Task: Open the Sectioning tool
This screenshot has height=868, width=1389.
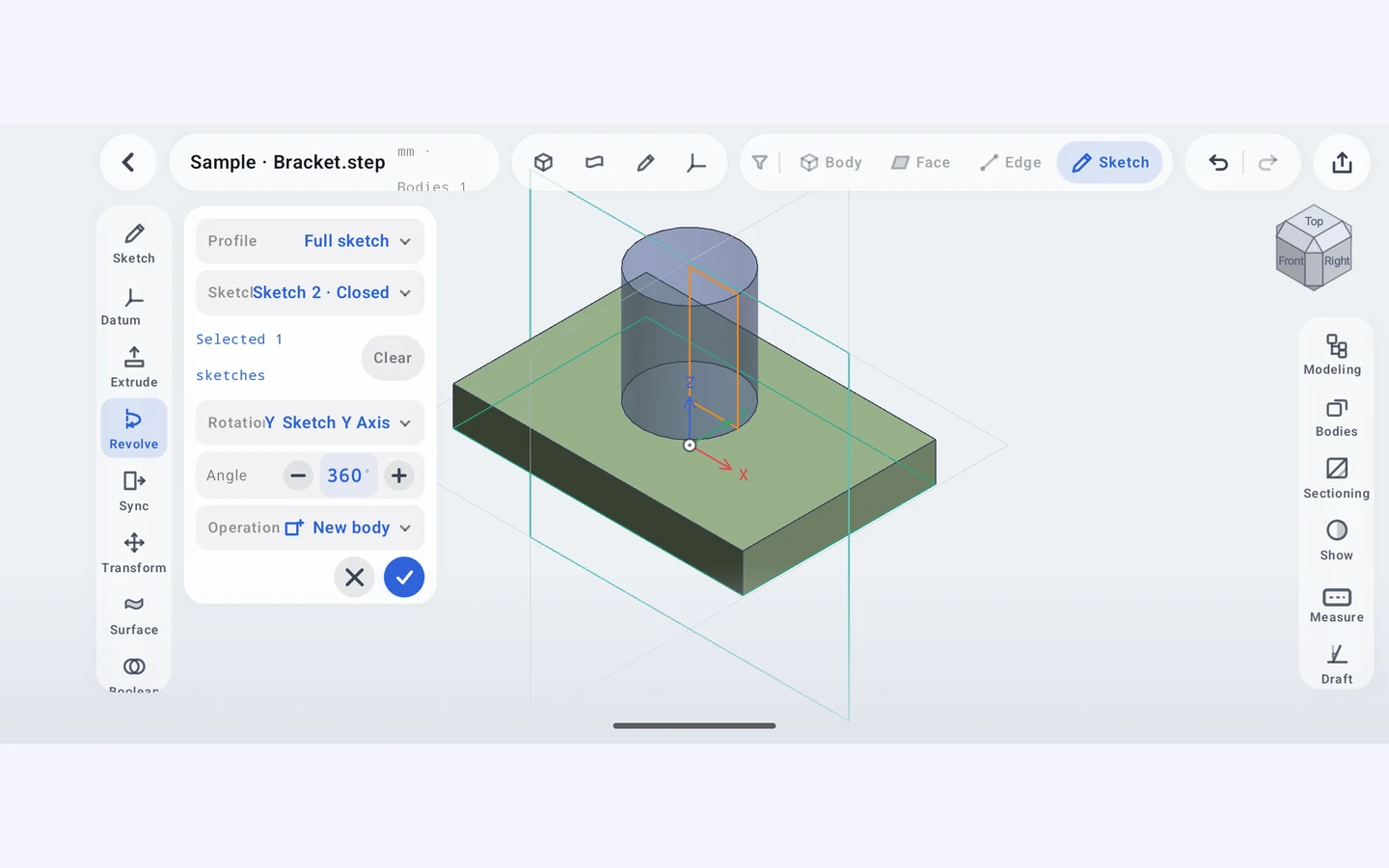Action: 1336,478
